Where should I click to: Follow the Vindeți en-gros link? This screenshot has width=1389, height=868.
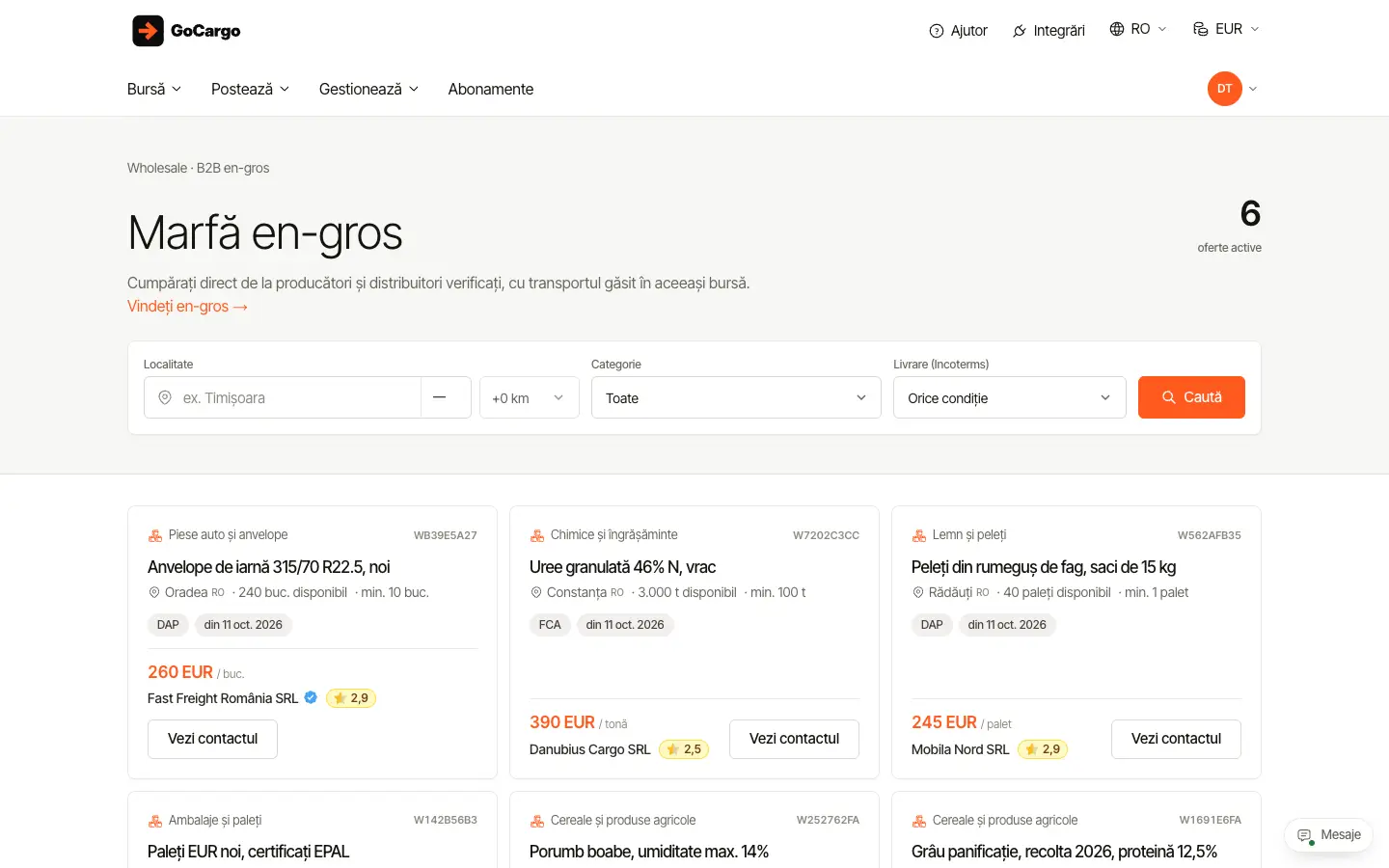tap(188, 307)
